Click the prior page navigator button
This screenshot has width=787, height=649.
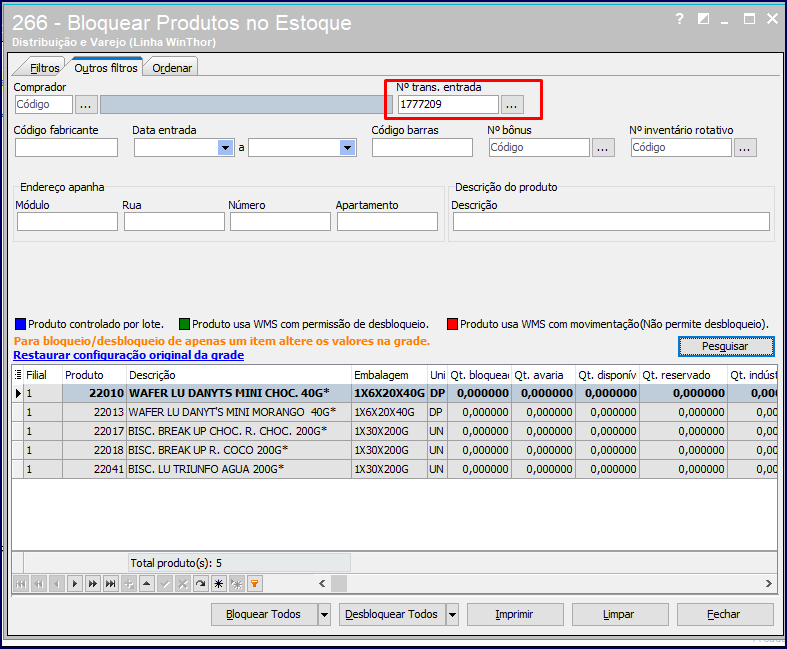click(x=39, y=584)
